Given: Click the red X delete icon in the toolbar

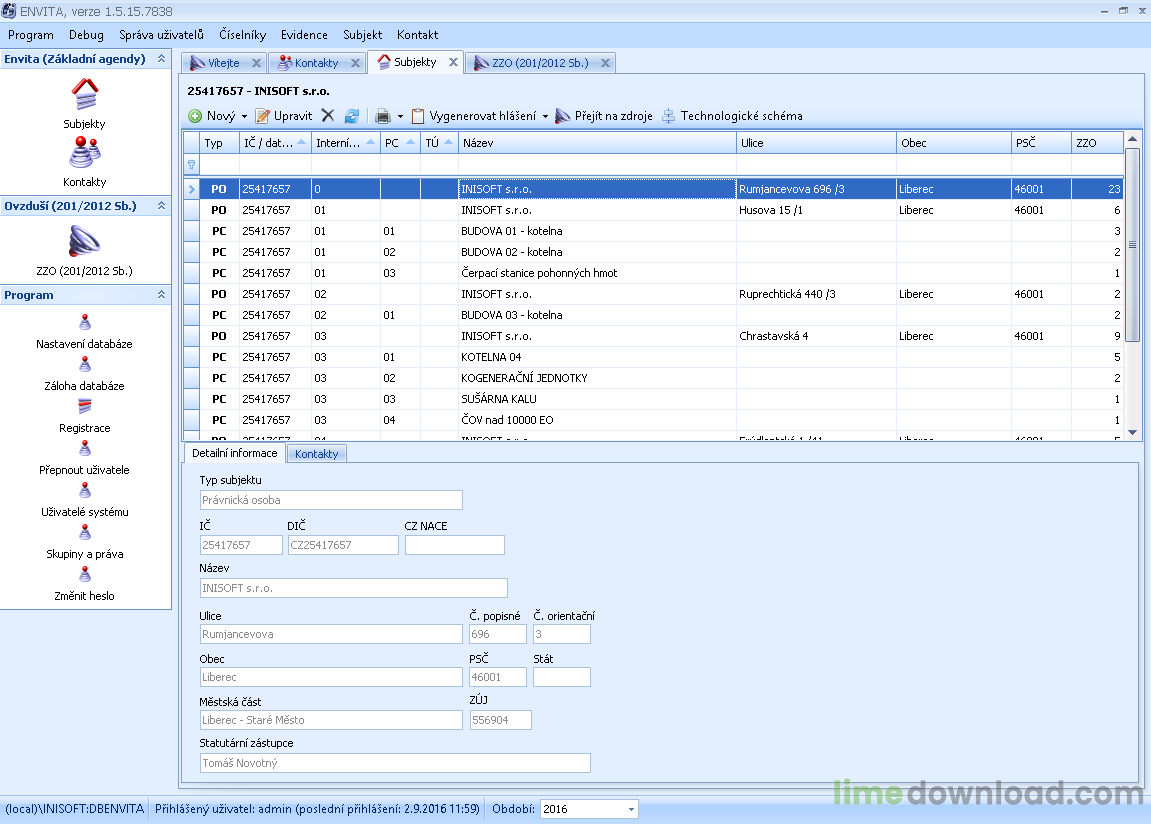Looking at the screenshot, I should pos(328,116).
